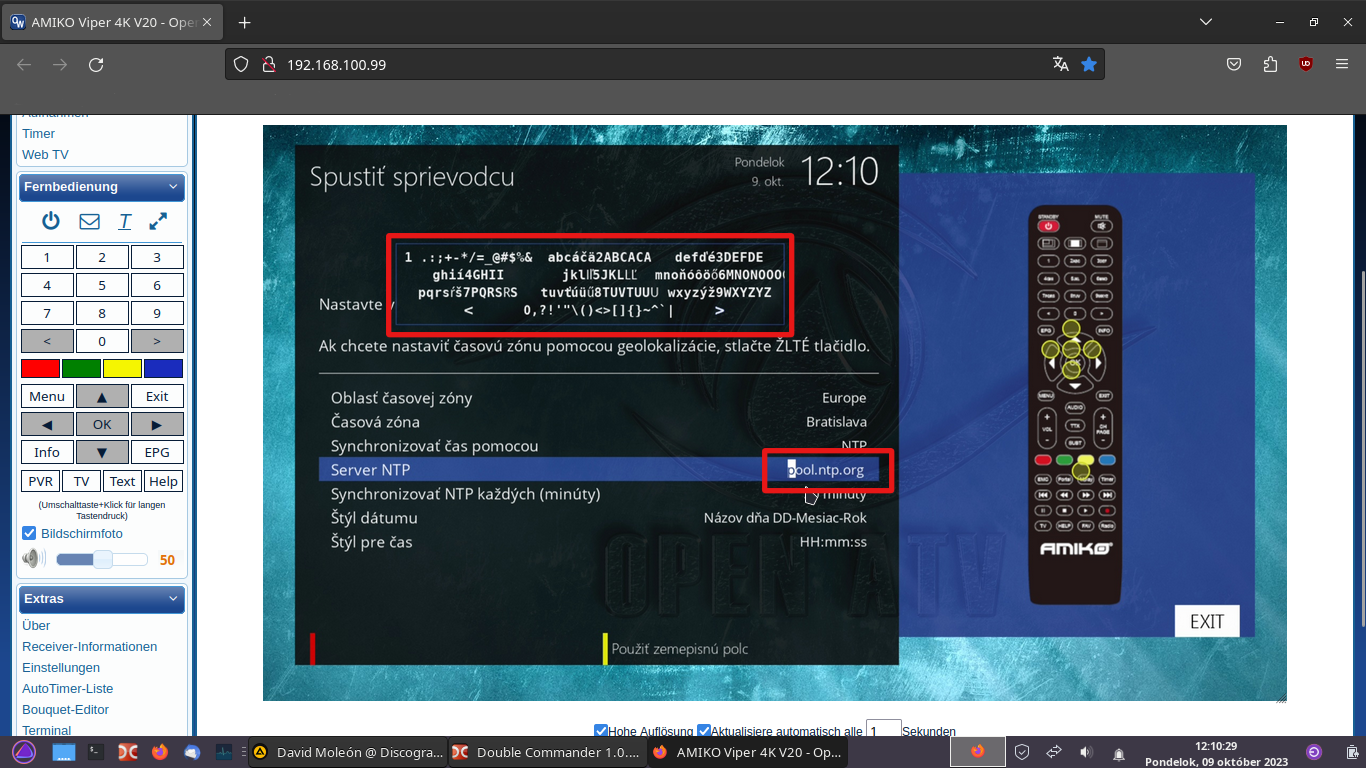Open the Firefox application menu
Image resolution: width=1366 pixels, height=768 pixels.
click(1342, 63)
